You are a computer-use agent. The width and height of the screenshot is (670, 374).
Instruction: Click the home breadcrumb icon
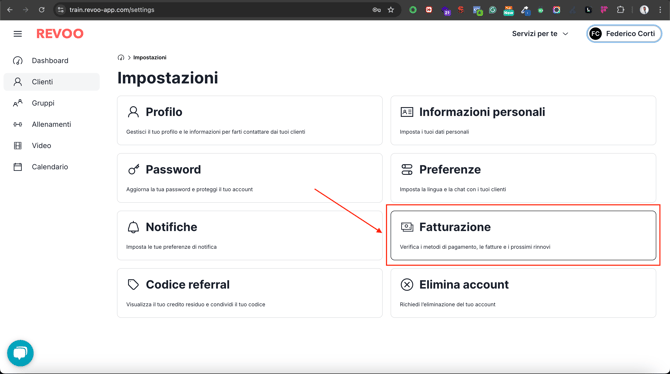tap(121, 57)
